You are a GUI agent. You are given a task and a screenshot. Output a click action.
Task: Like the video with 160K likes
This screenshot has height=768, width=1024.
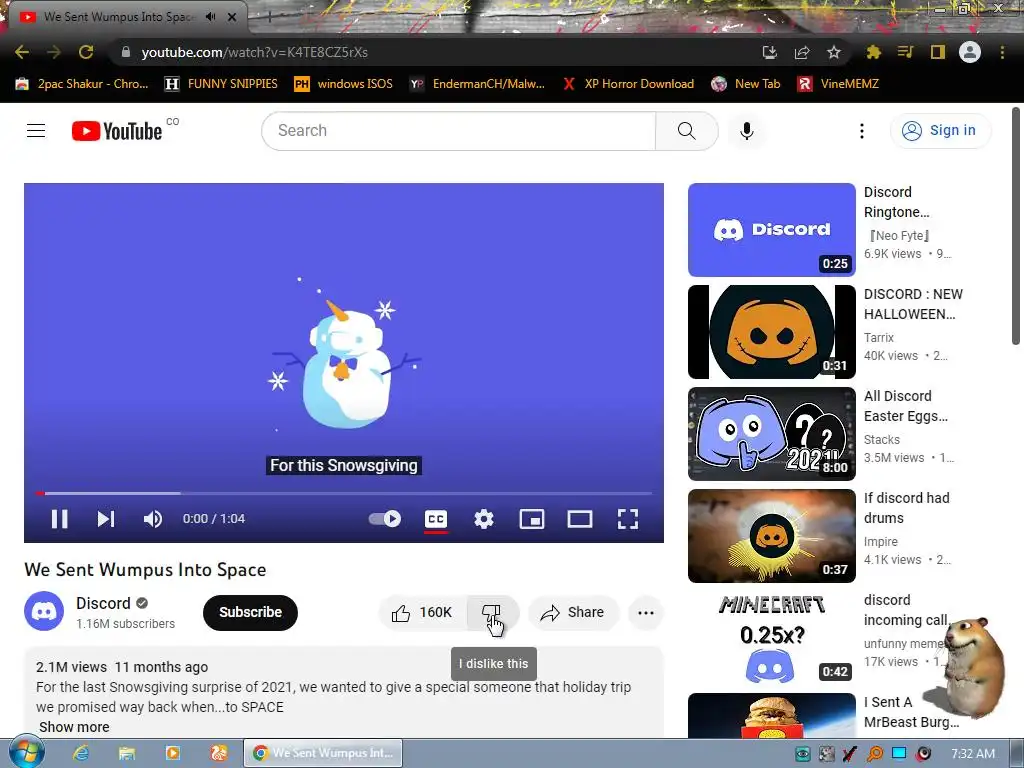tap(422, 613)
